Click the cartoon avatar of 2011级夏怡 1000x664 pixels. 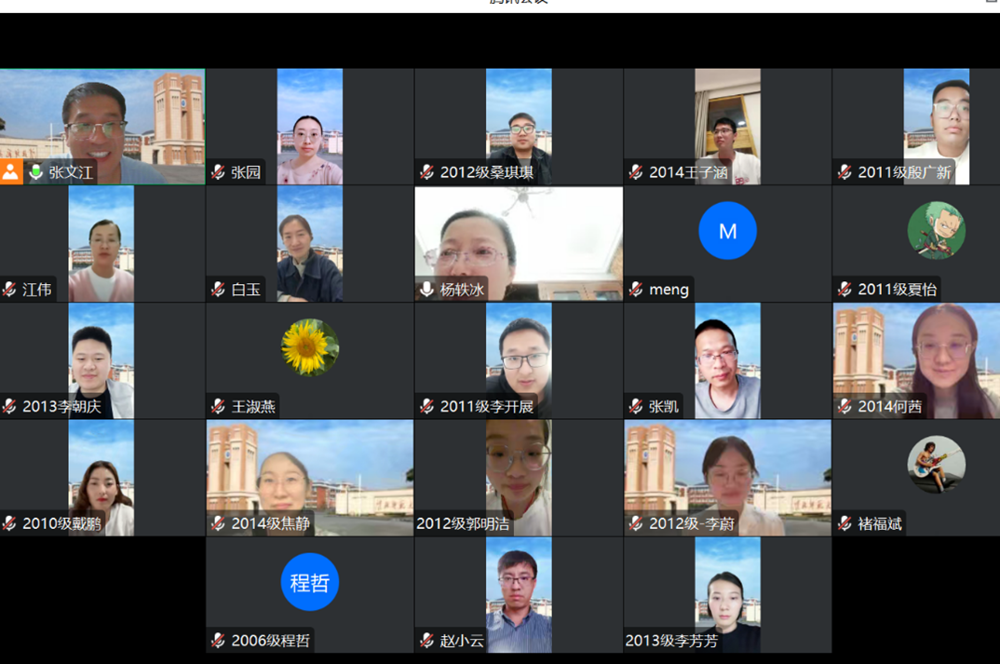pyautogui.click(x=936, y=230)
